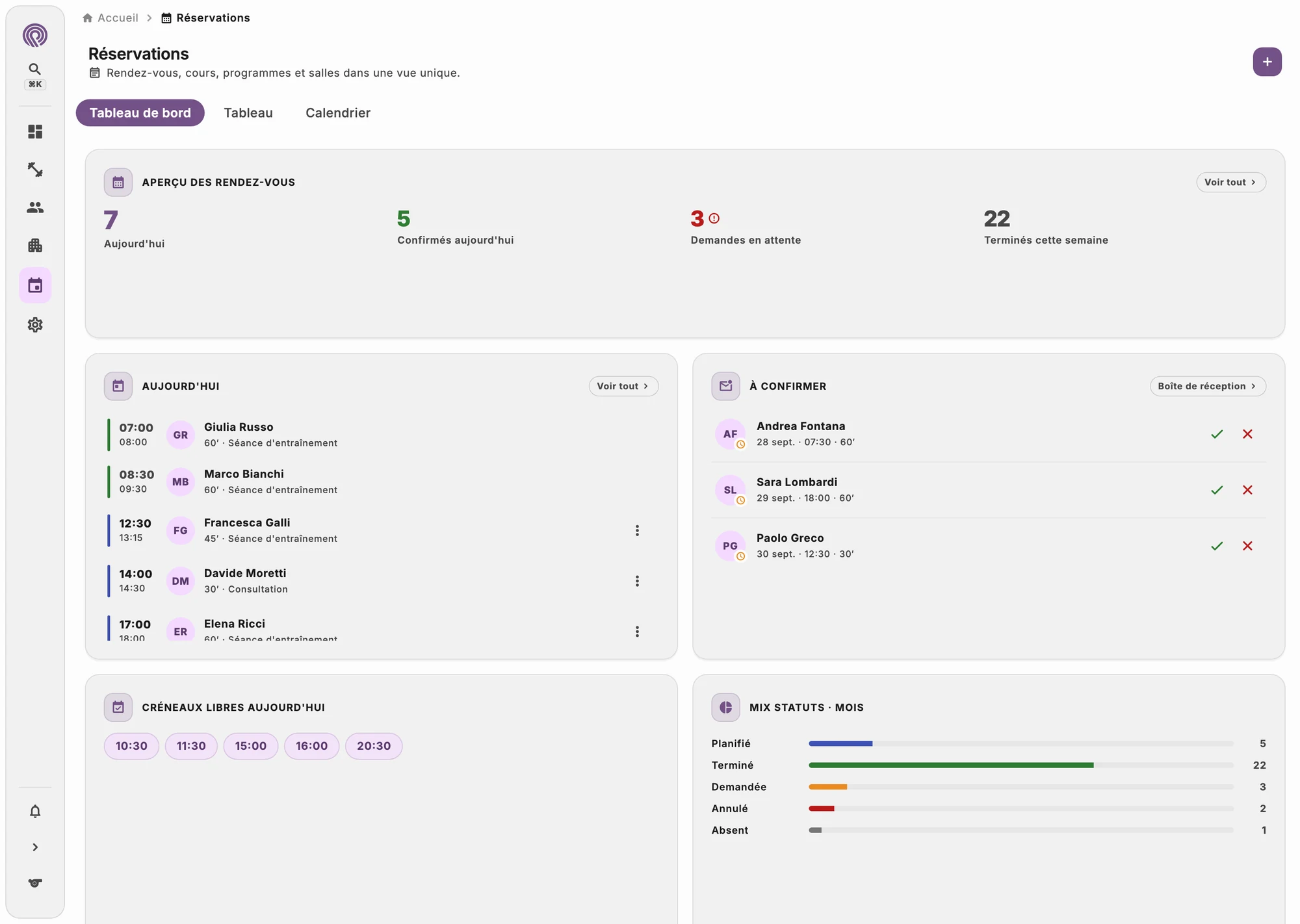Open the notifications bell icon

(x=35, y=811)
